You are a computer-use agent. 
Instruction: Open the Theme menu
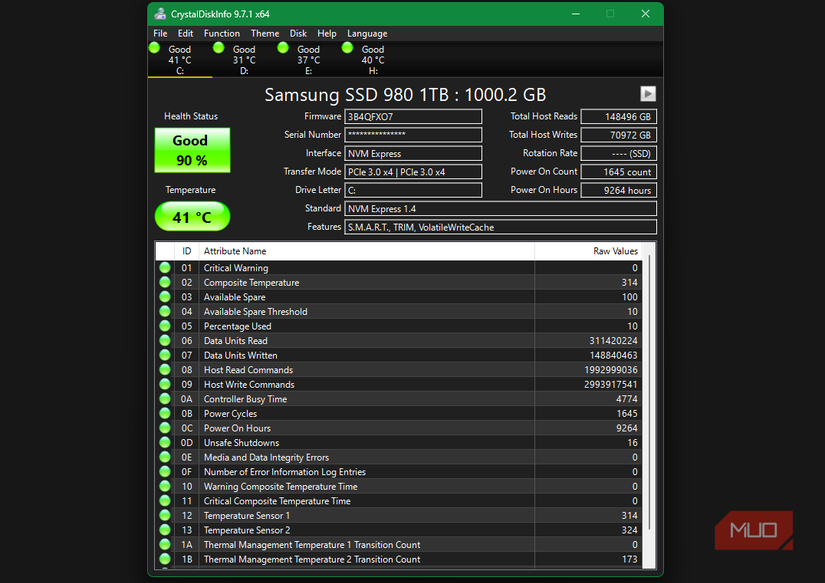[264, 32]
